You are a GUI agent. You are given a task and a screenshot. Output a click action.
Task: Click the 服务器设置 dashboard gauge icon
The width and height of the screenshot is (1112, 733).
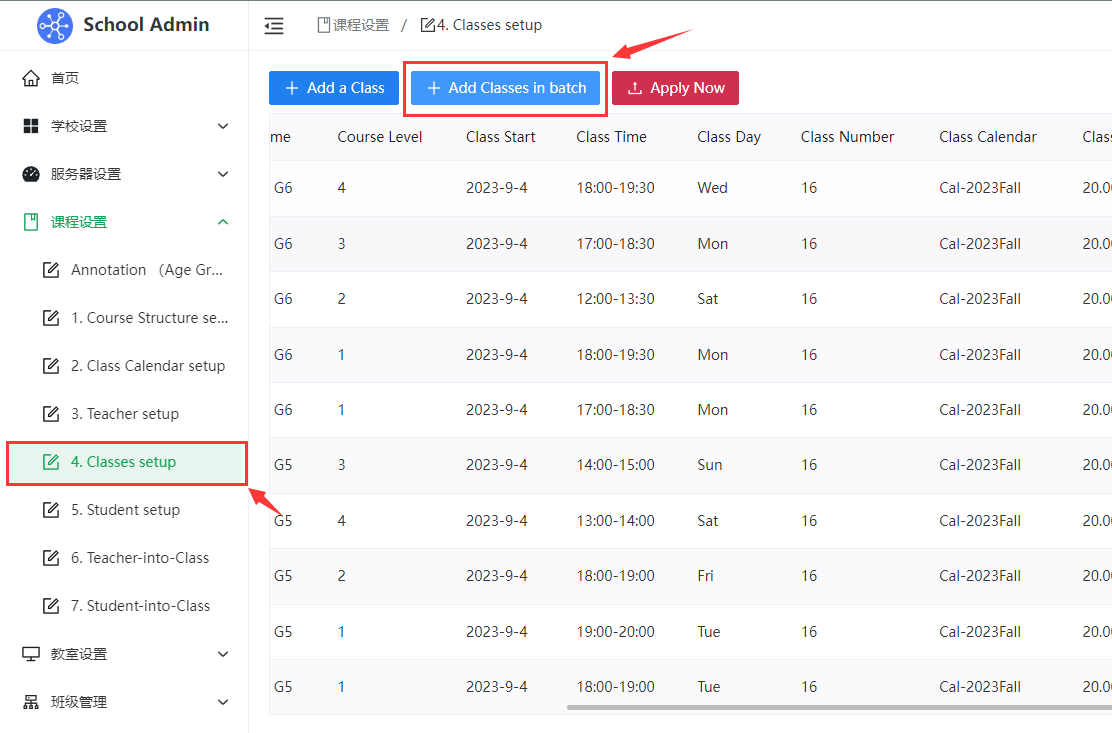[x=31, y=174]
